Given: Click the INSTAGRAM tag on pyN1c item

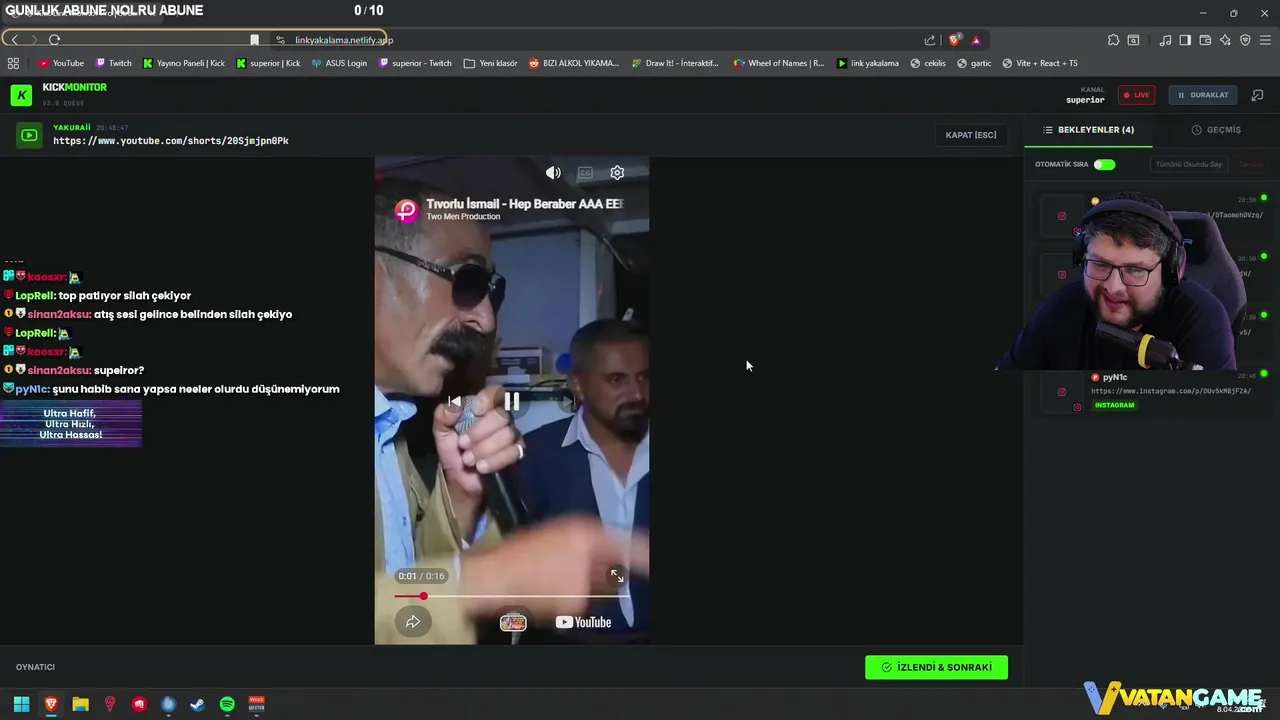Looking at the screenshot, I should click(1114, 405).
